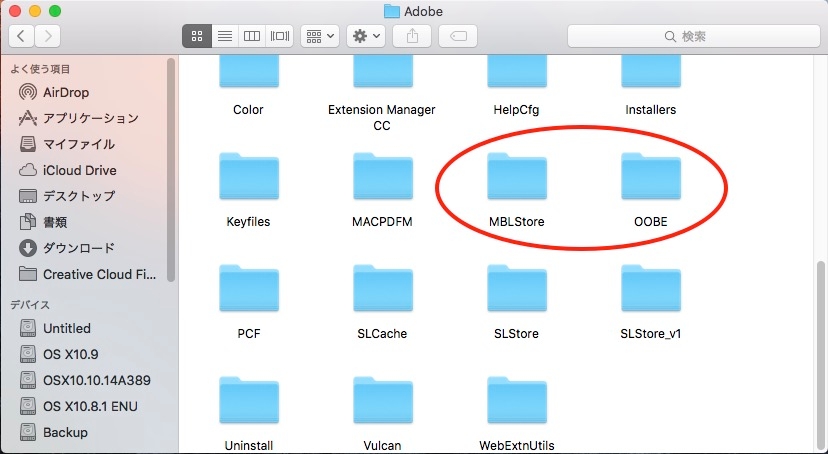Open マイファイル in sidebar
Viewport: 828px width, 454px height.
67,144
